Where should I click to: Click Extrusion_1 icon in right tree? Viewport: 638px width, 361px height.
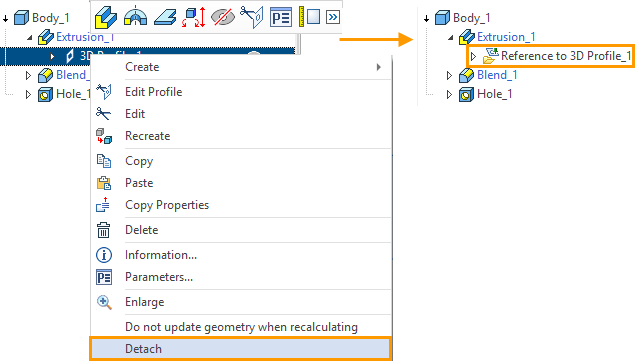pyautogui.click(x=467, y=37)
